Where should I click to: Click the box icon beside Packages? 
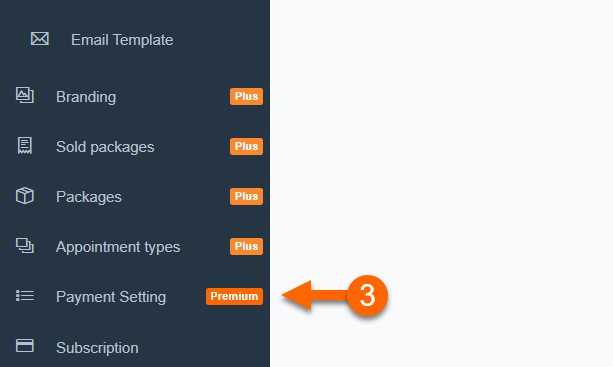[x=25, y=195]
